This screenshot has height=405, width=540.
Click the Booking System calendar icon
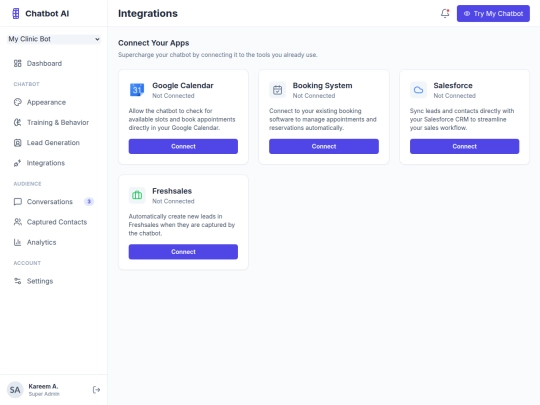[277, 90]
